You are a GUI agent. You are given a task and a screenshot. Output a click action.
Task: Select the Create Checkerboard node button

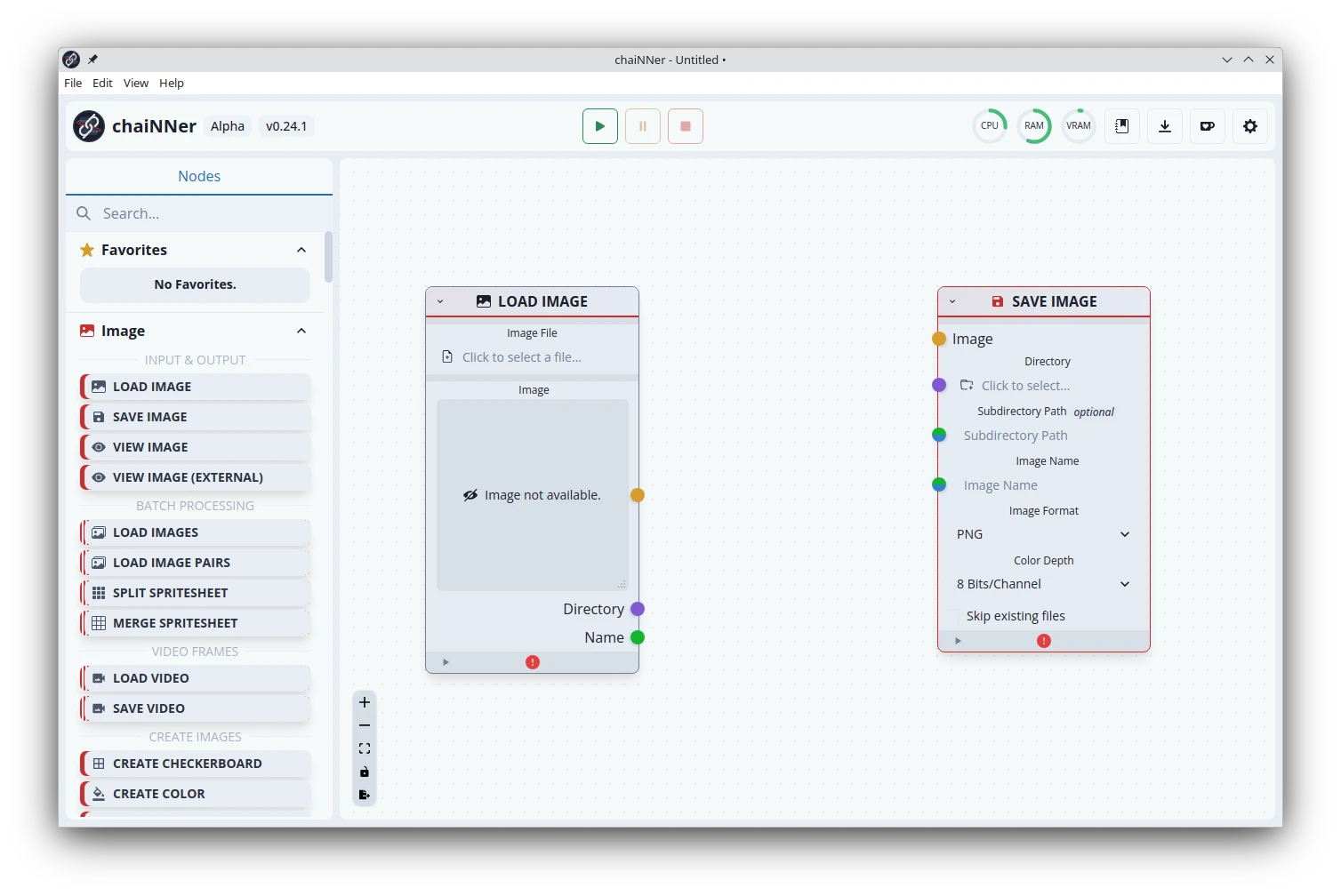point(196,764)
